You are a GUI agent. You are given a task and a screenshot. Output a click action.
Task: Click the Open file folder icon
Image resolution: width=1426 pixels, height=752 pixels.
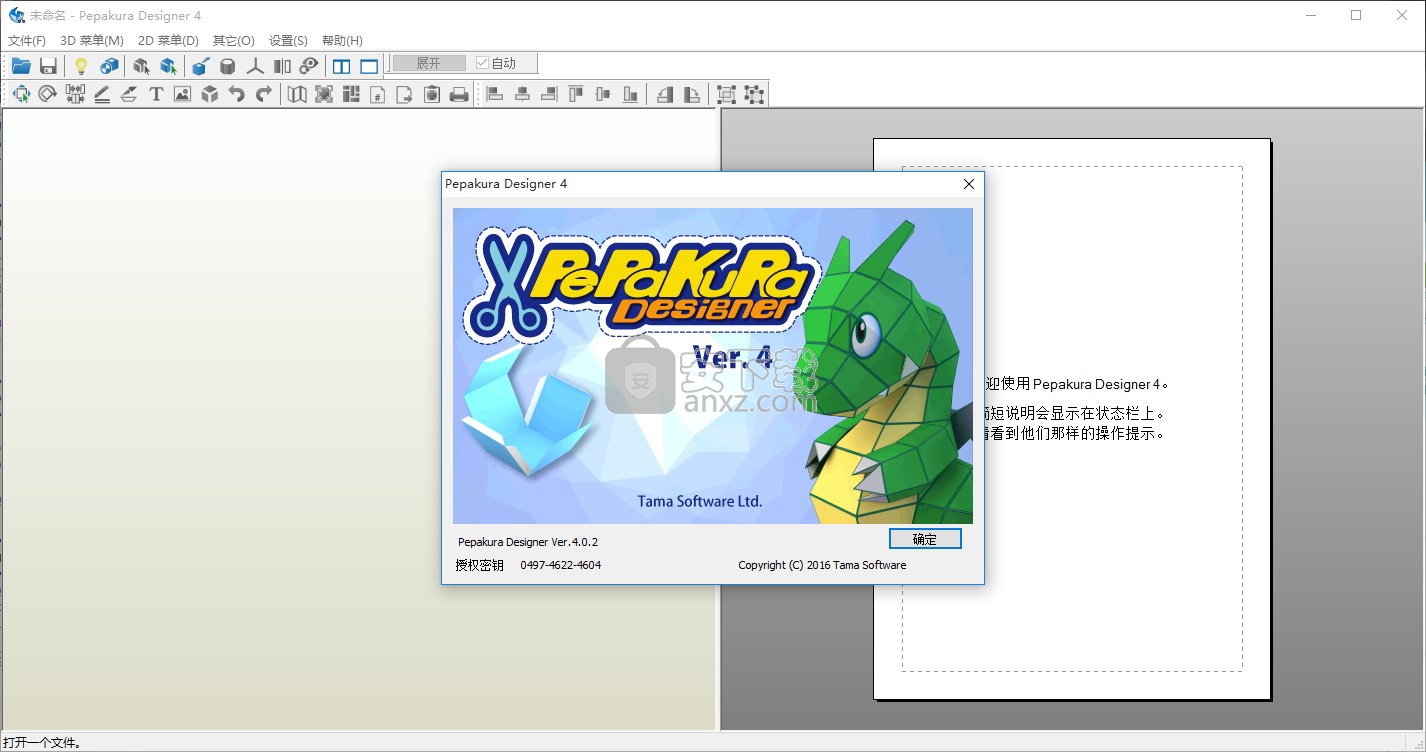pyautogui.click(x=21, y=66)
